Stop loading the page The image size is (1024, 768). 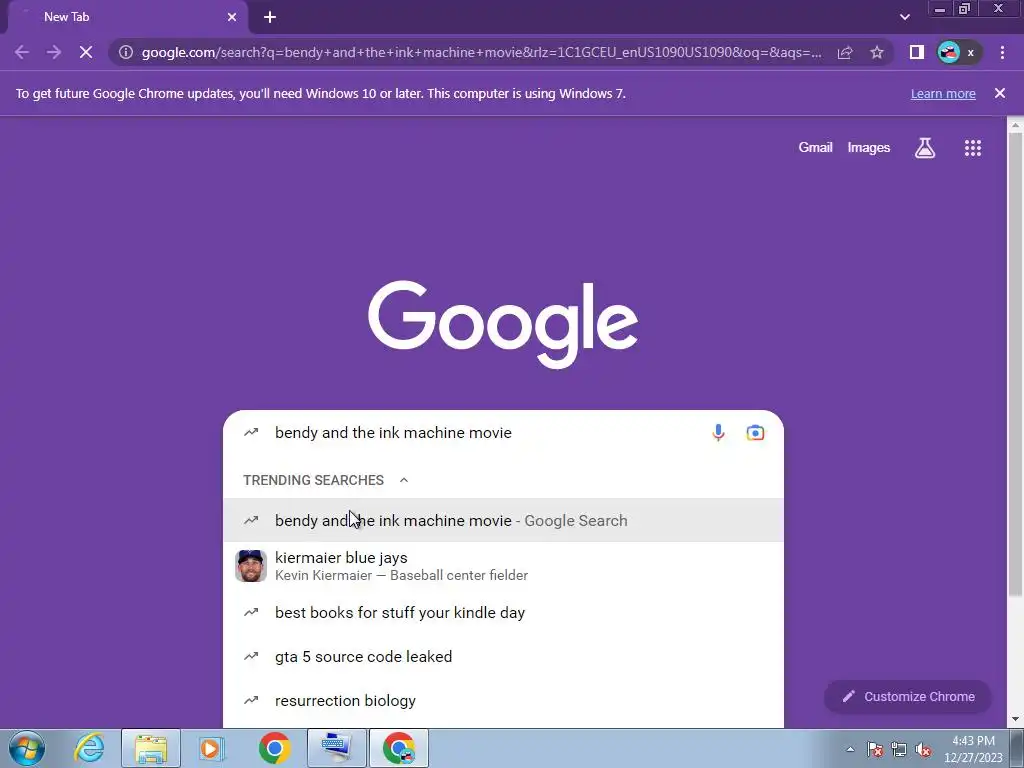coord(86,52)
